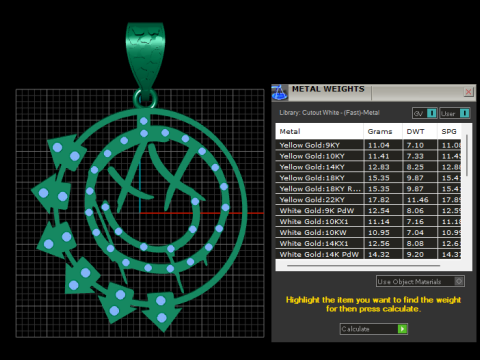The image size is (480, 360).
Task: Select the Yellow Gold:9KY row
Action: (x=369, y=145)
